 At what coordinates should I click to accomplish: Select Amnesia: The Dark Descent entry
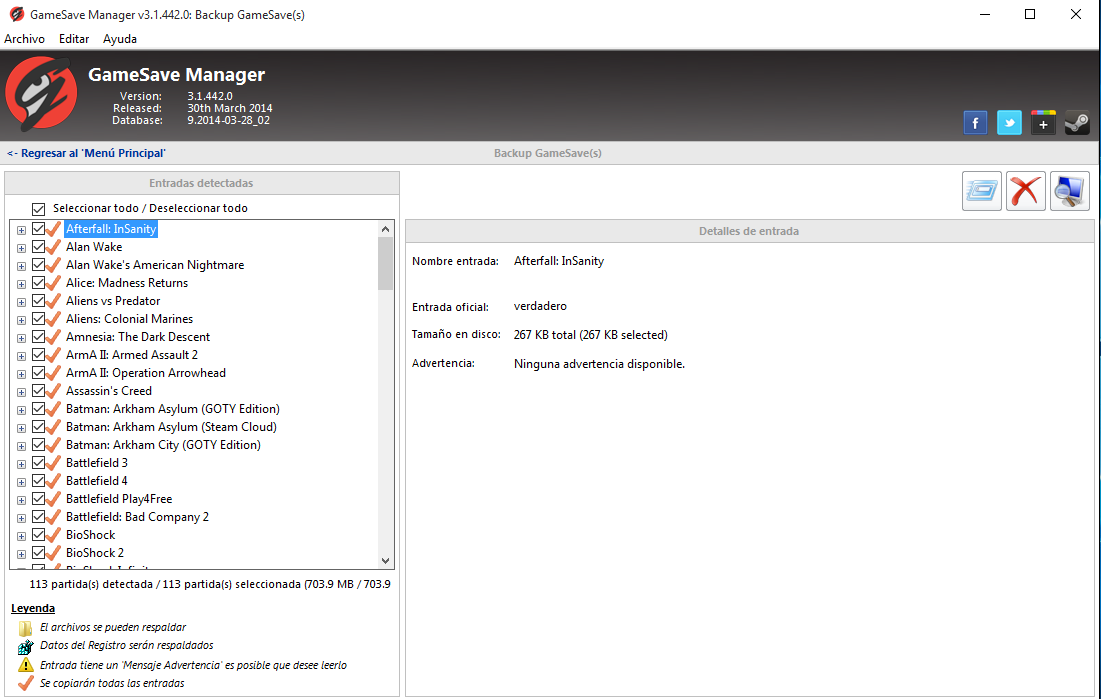(x=138, y=337)
